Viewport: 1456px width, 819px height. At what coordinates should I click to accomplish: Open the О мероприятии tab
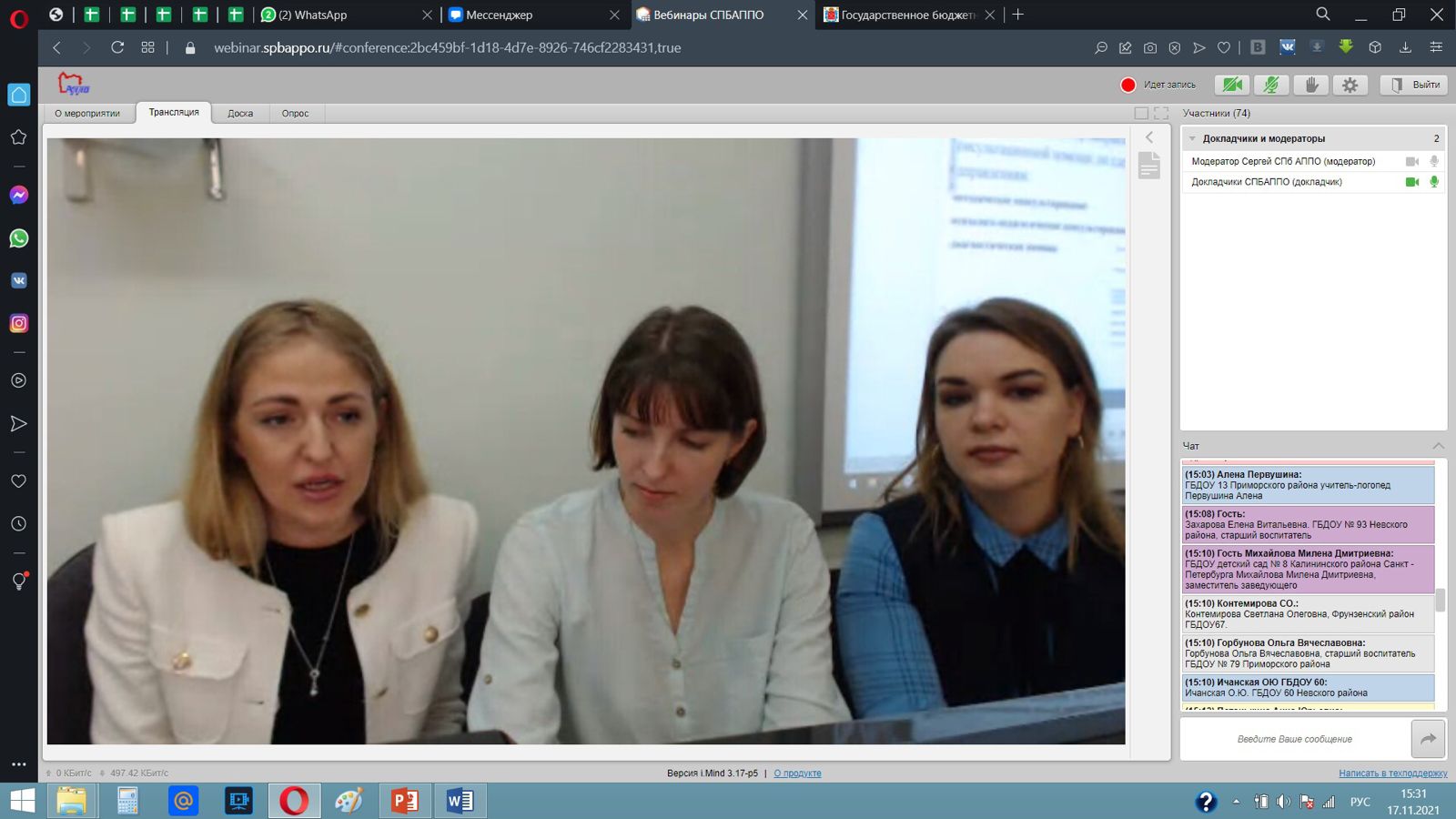(x=87, y=114)
